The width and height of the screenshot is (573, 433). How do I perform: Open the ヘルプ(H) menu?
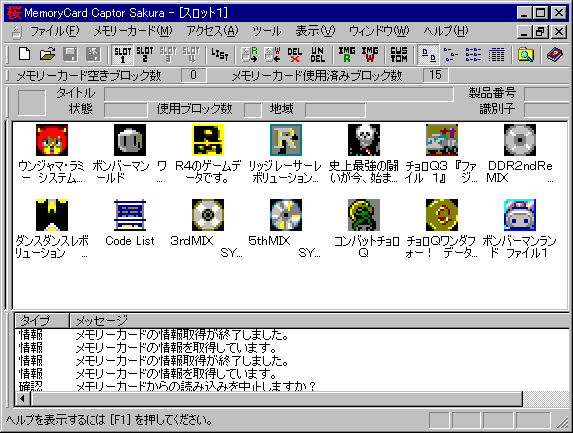coord(445,31)
